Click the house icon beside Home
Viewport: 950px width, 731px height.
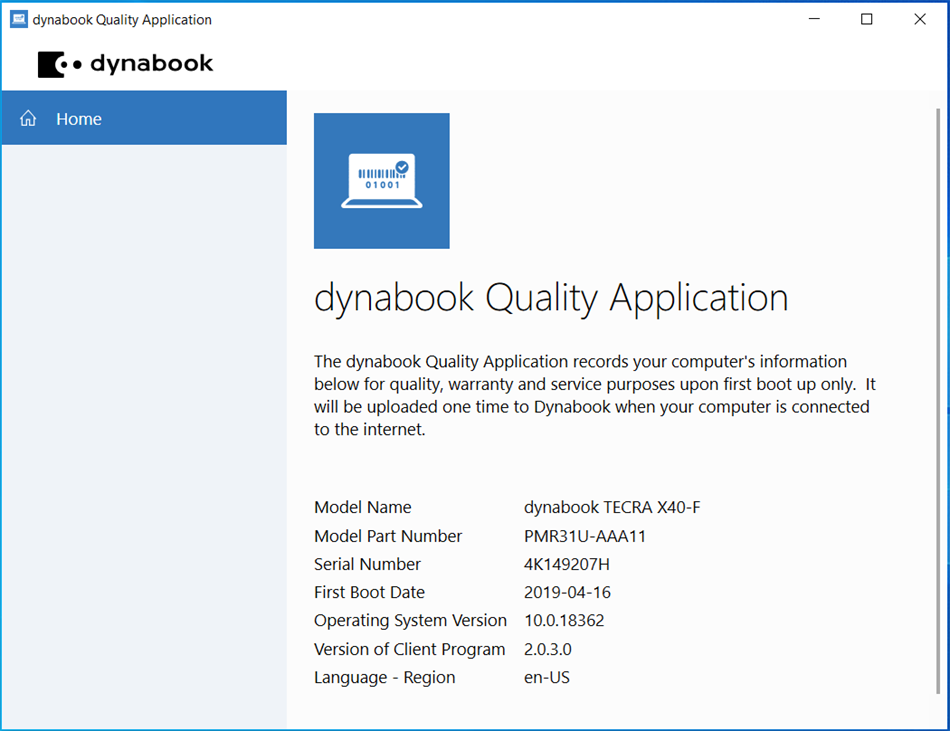28,118
